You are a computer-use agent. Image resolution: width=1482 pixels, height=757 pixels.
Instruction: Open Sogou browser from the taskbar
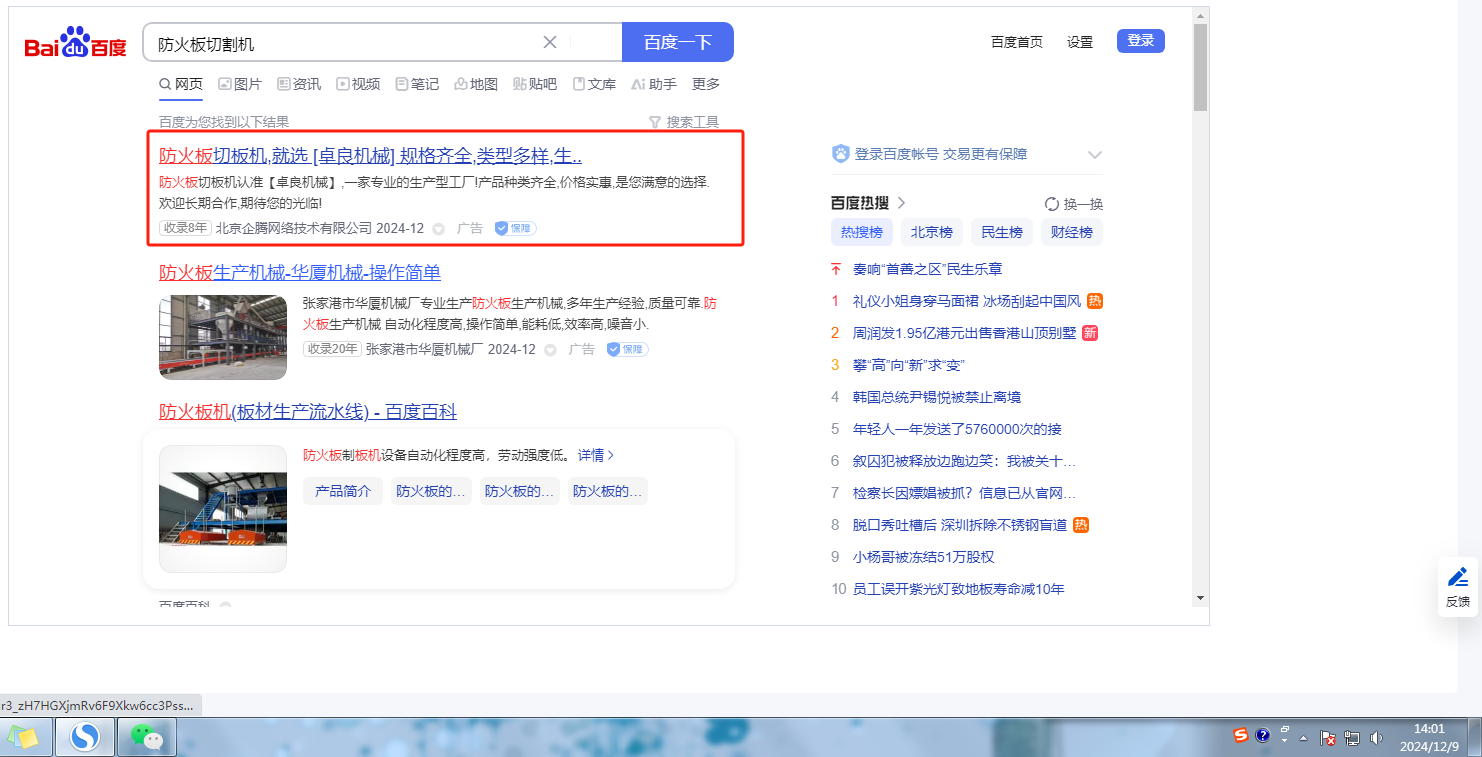point(85,738)
